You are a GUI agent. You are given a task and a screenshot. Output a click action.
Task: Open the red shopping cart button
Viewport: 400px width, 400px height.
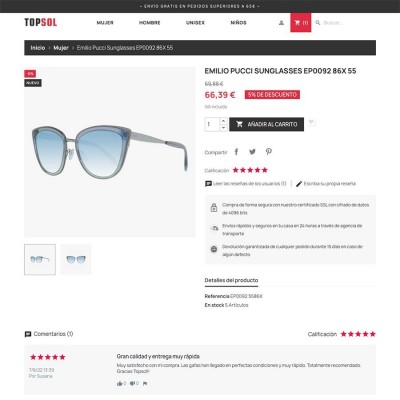(301, 23)
